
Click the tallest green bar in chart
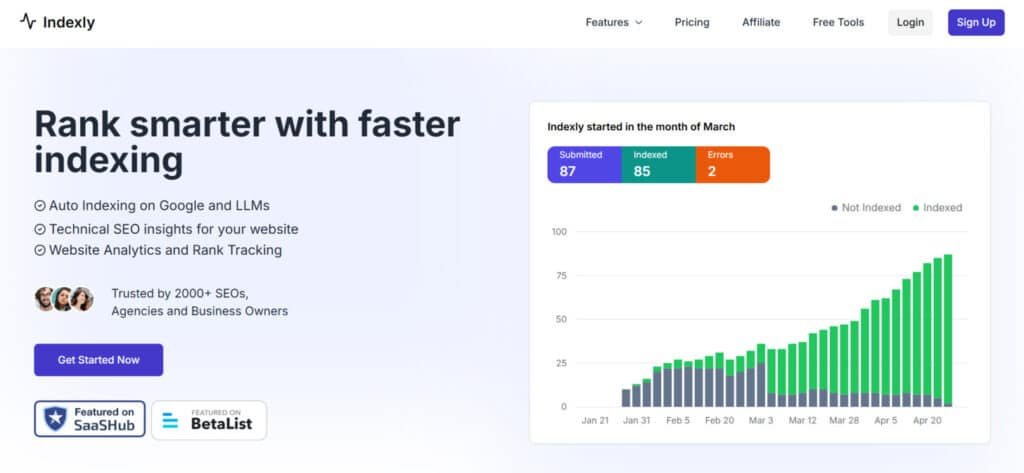(x=947, y=328)
